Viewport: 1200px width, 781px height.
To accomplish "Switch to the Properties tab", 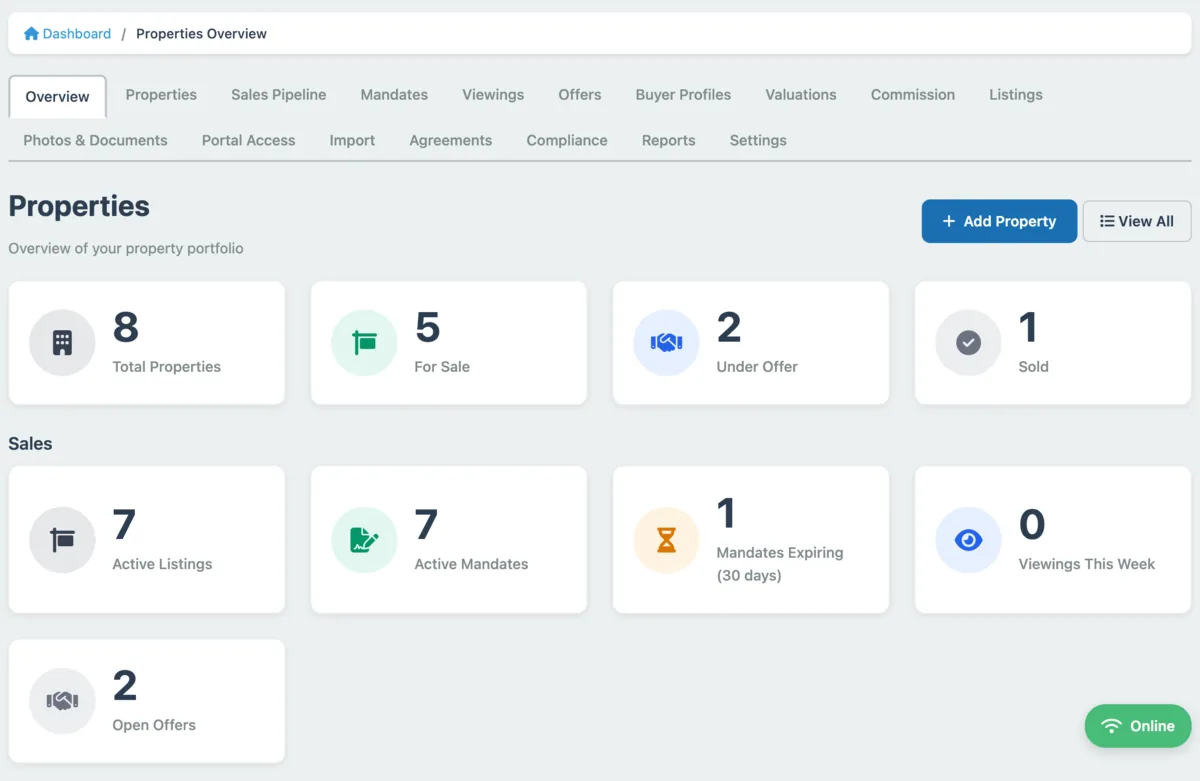I will pos(161,95).
